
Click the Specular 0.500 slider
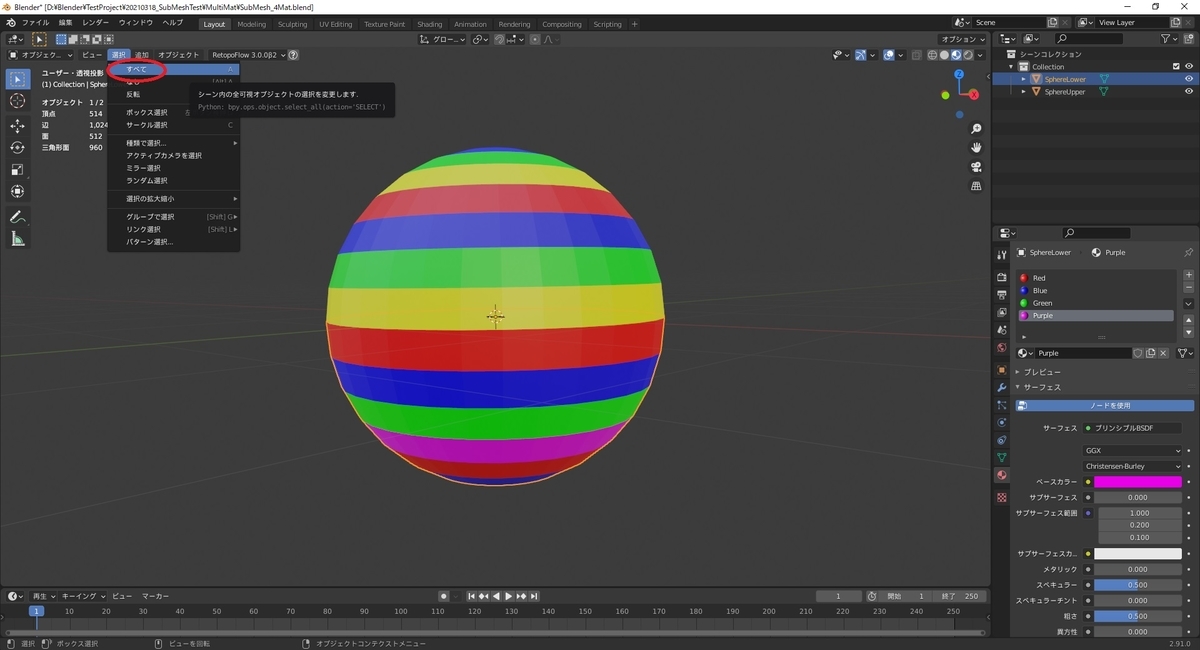[1138, 585]
